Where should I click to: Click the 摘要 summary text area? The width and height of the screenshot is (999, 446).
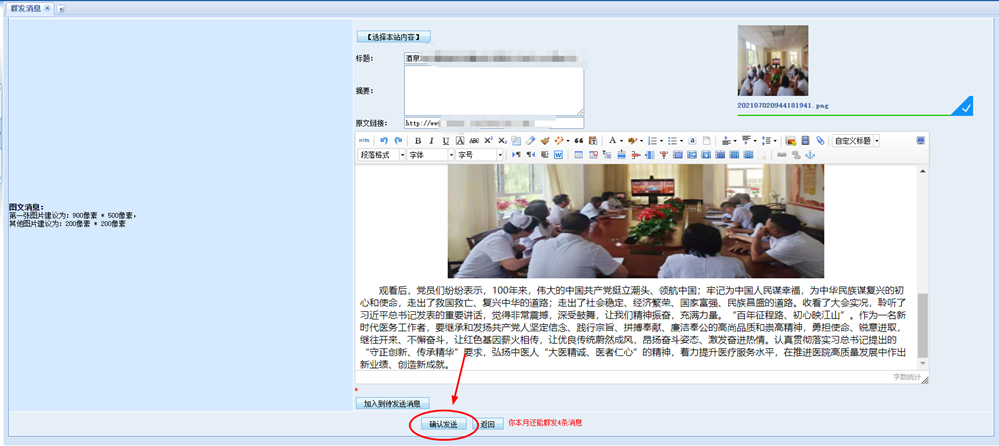tap(494, 91)
